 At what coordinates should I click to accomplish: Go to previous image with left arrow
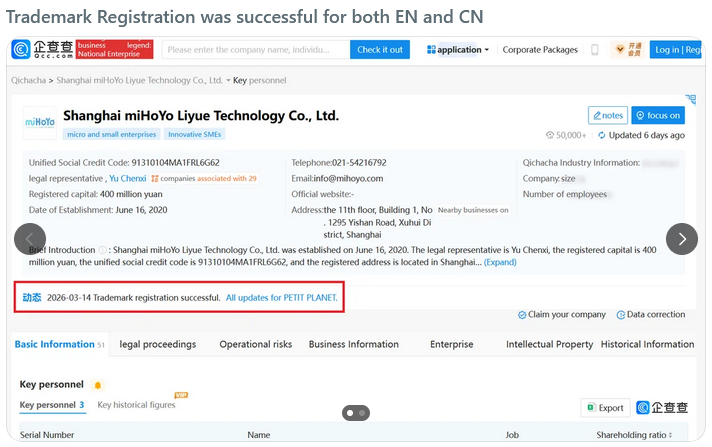[30, 238]
